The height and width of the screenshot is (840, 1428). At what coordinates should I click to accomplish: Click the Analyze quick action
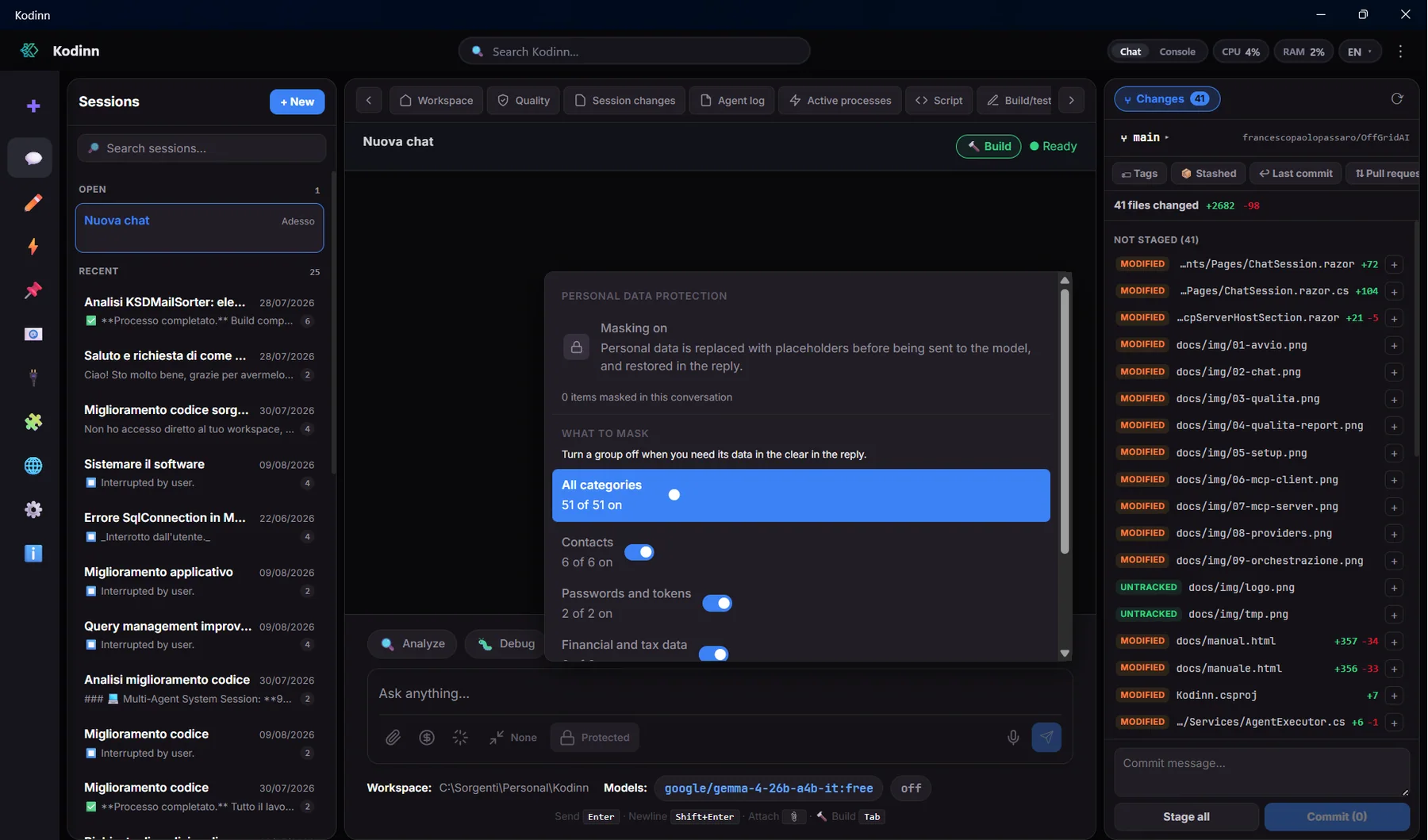tap(413, 644)
